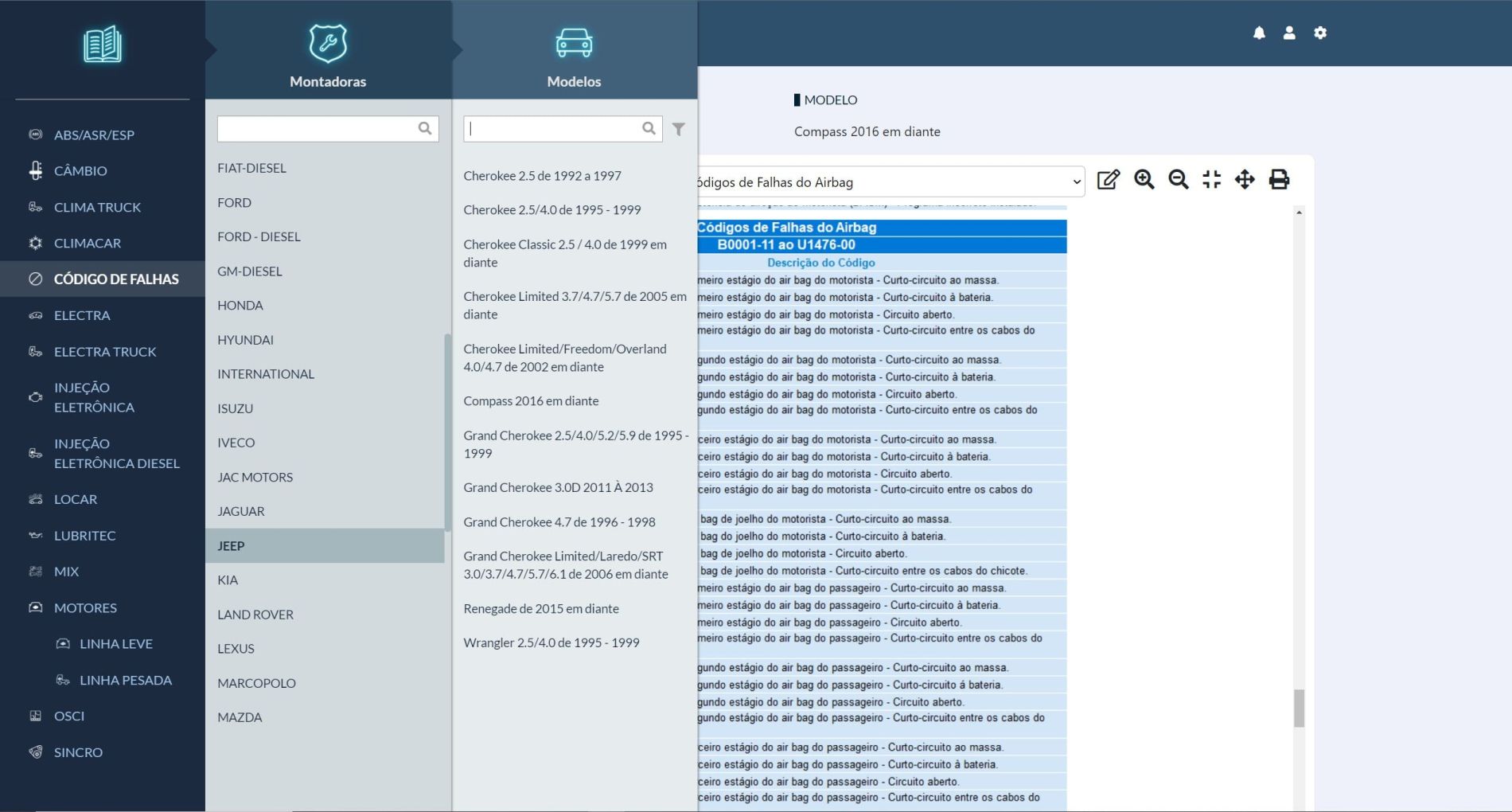Click the Montadoras search field
Screen dimensions: 1512x812
tap(318, 129)
